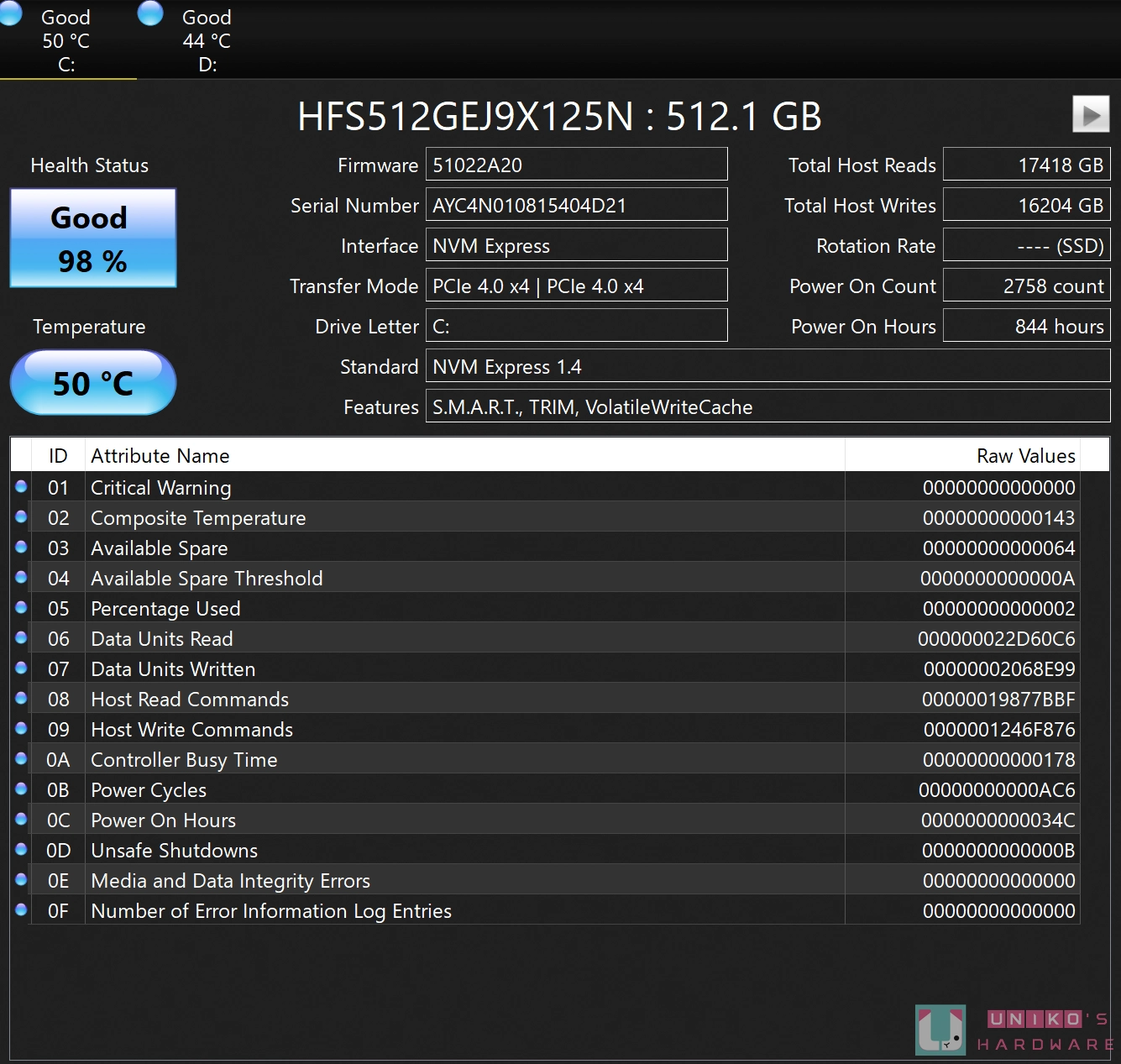
Task: Select Media and Data Integrity Errors name
Action: tap(231, 881)
